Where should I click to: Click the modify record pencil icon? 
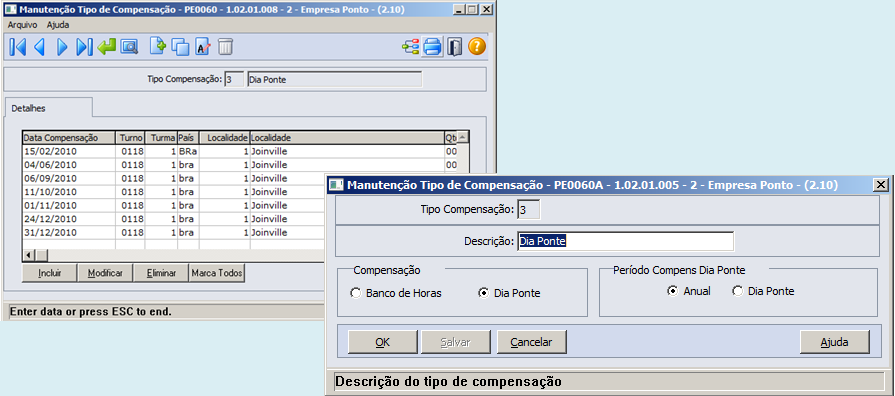203,47
